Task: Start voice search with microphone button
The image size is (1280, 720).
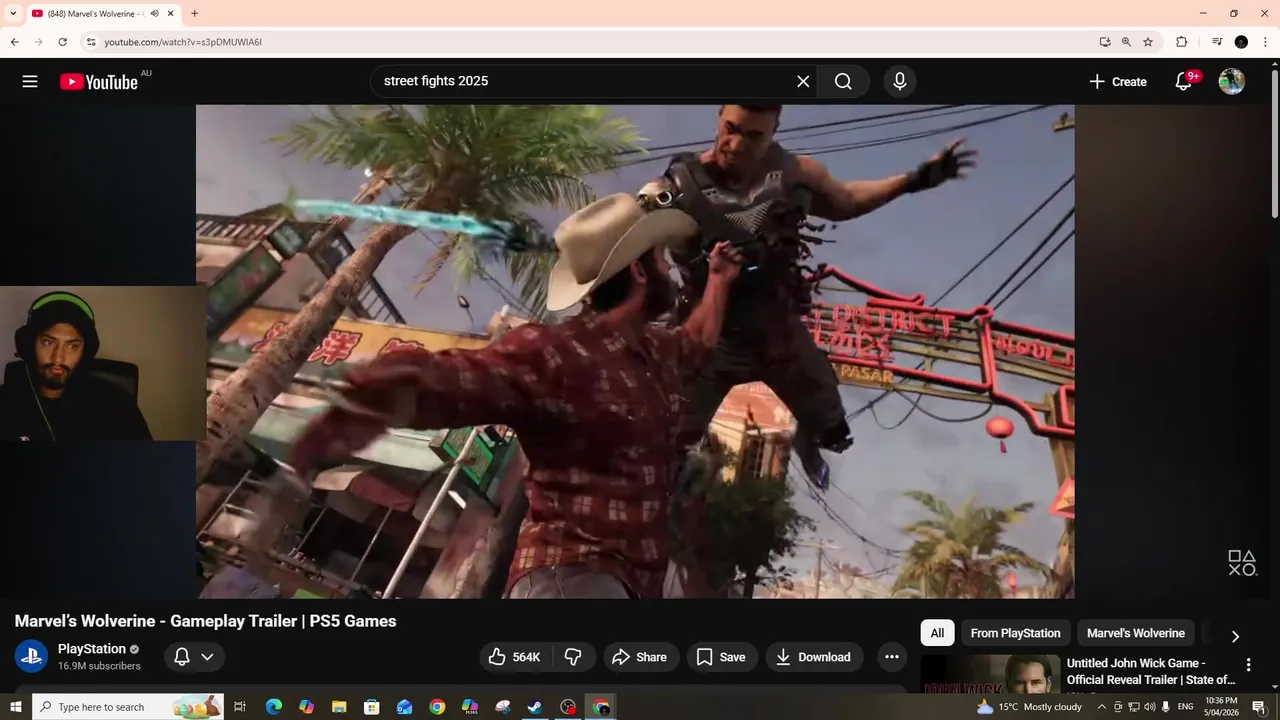Action: point(900,82)
